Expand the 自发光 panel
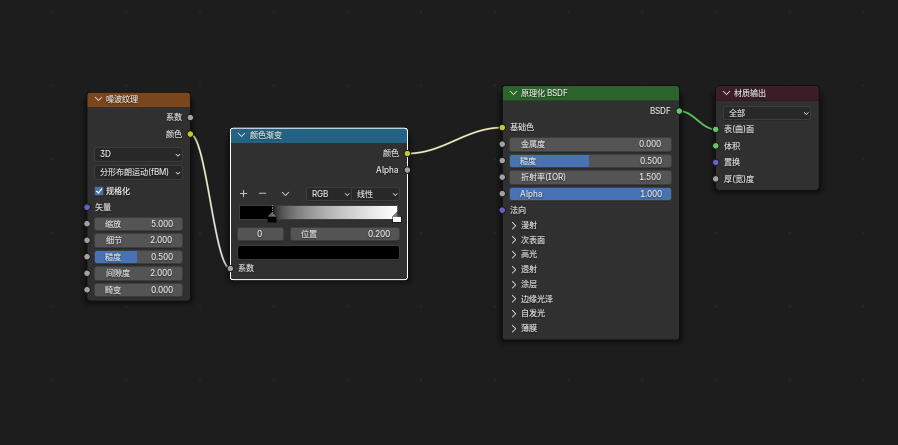 pos(514,313)
